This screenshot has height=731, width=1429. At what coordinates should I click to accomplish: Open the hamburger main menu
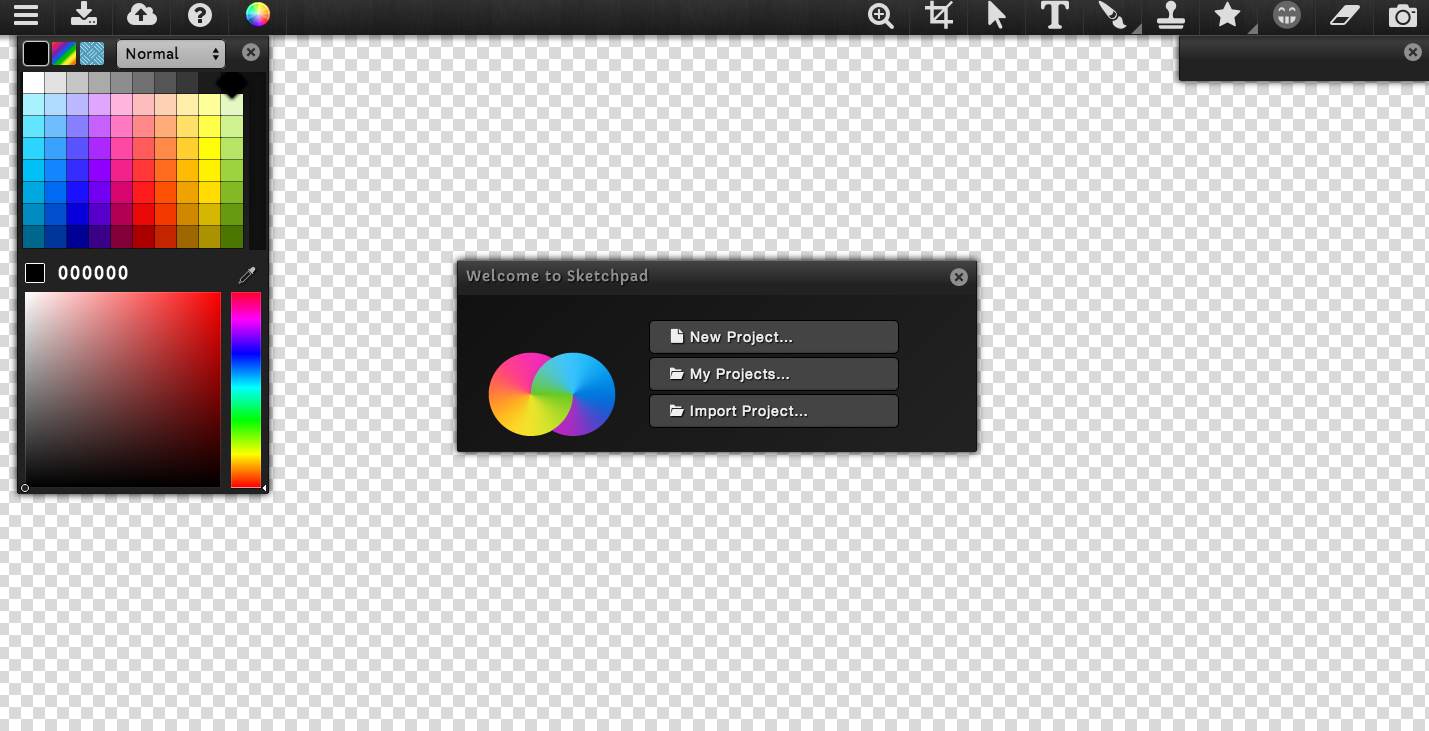(25, 15)
